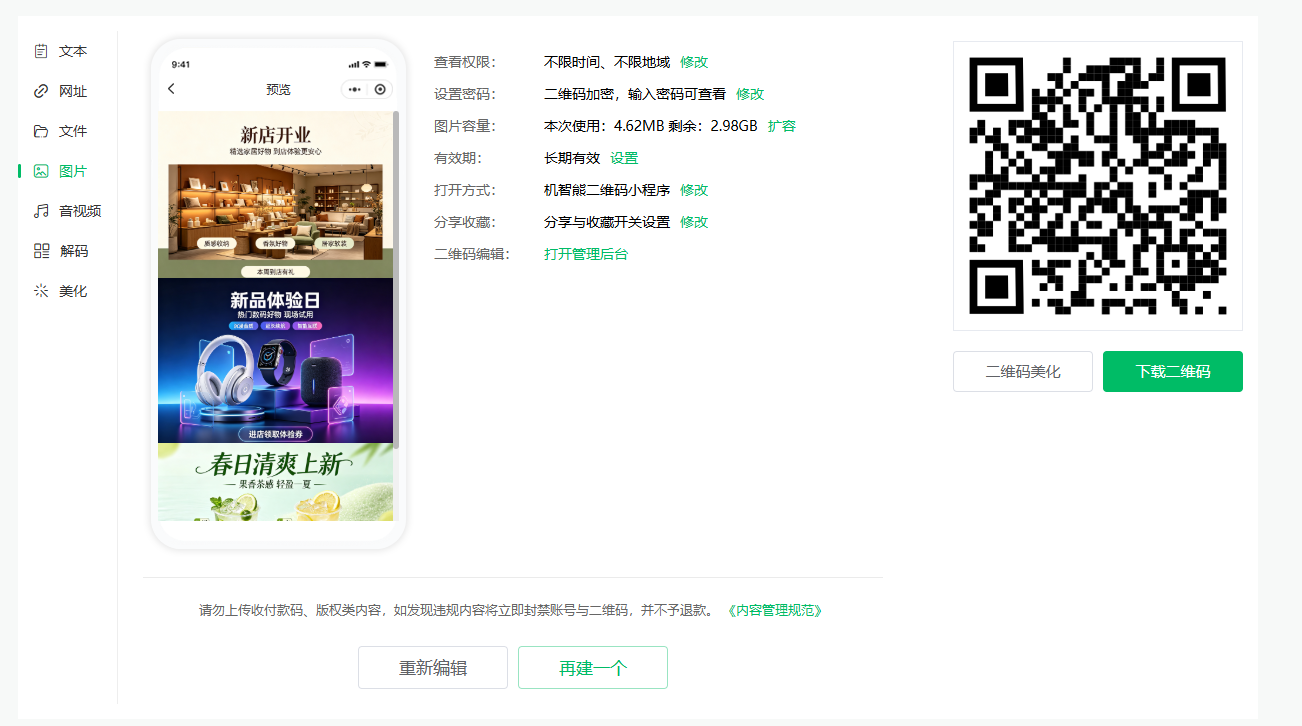The height and width of the screenshot is (726, 1302).
Task: Select the 文件 folder icon in sidebar
Action: [41, 131]
